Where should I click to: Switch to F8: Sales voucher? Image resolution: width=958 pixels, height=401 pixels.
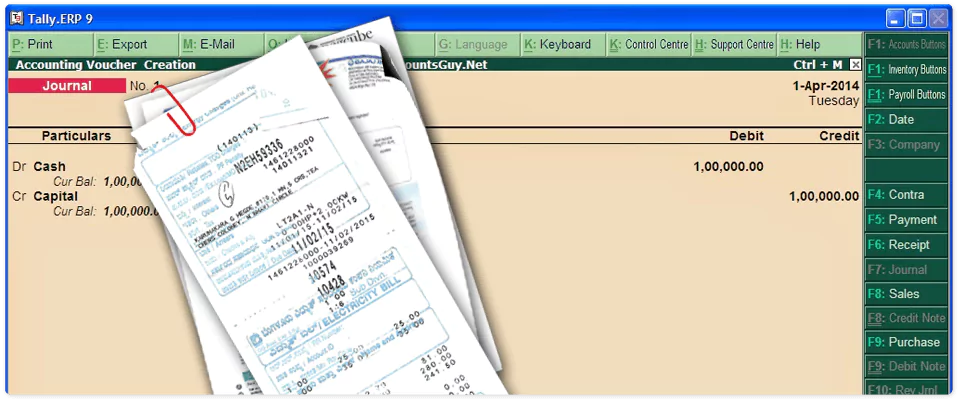pos(906,294)
